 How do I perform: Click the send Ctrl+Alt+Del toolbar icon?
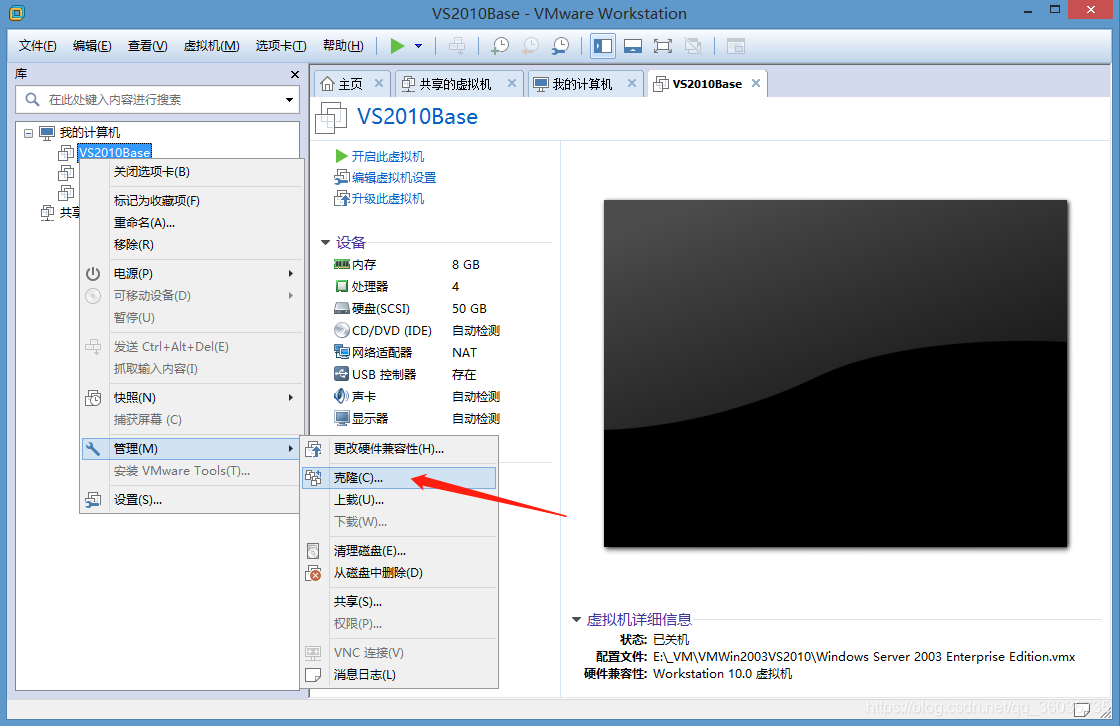[x=457, y=46]
